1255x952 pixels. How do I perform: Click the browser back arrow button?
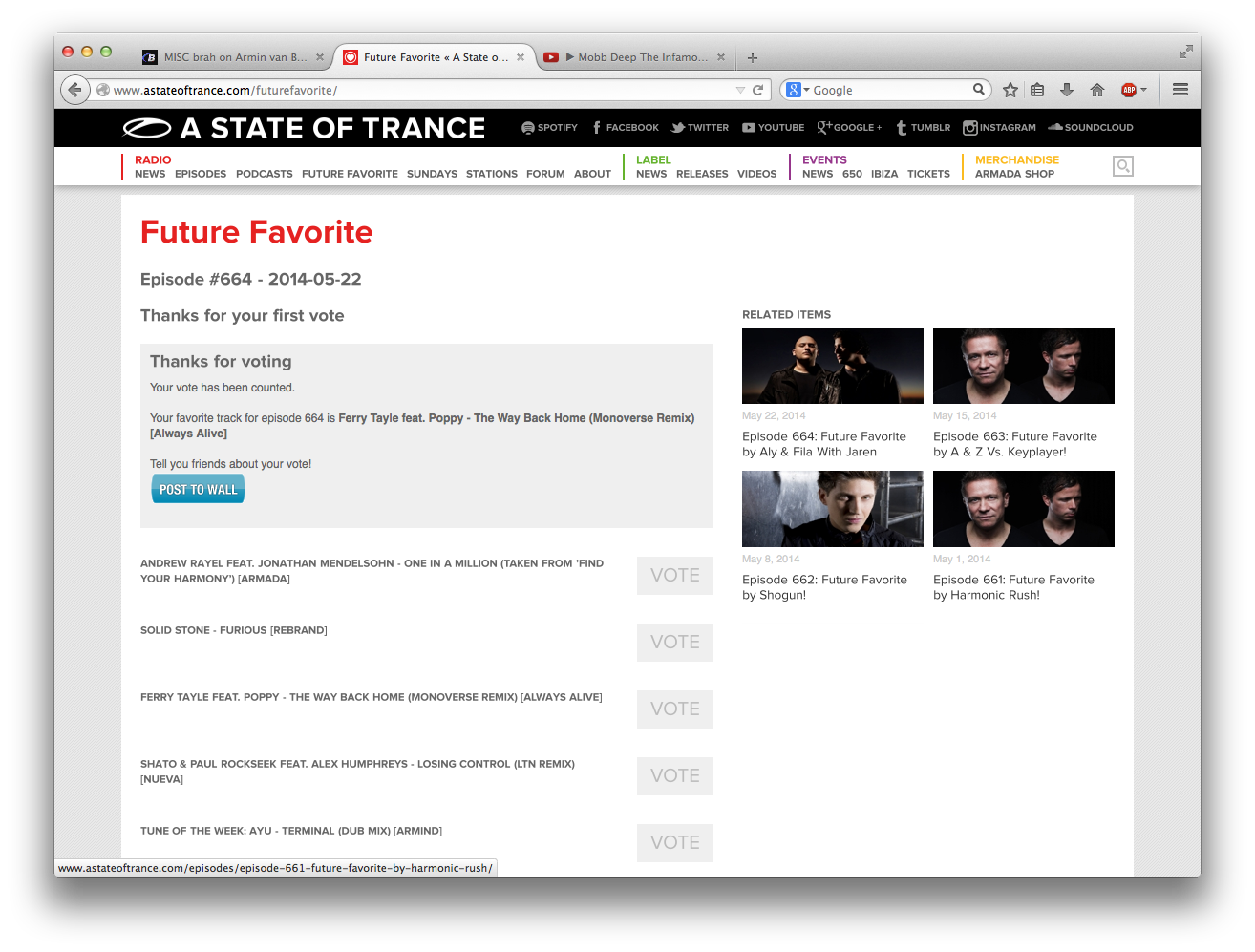(x=75, y=90)
